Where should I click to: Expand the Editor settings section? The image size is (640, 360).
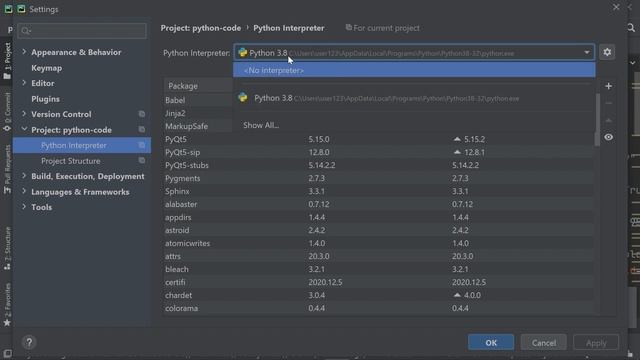tap(24, 83)
